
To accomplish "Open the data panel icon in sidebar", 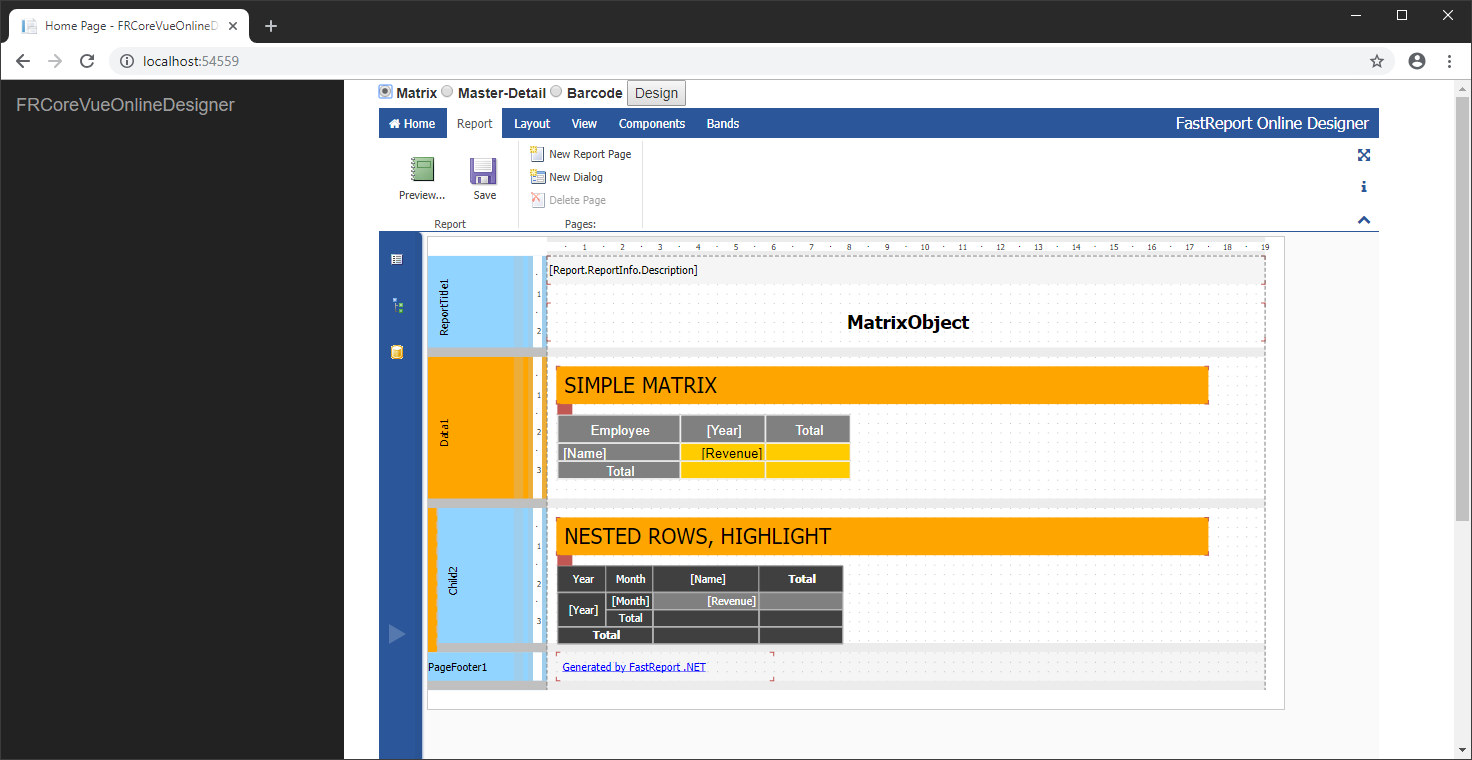I will click(397, 352).
